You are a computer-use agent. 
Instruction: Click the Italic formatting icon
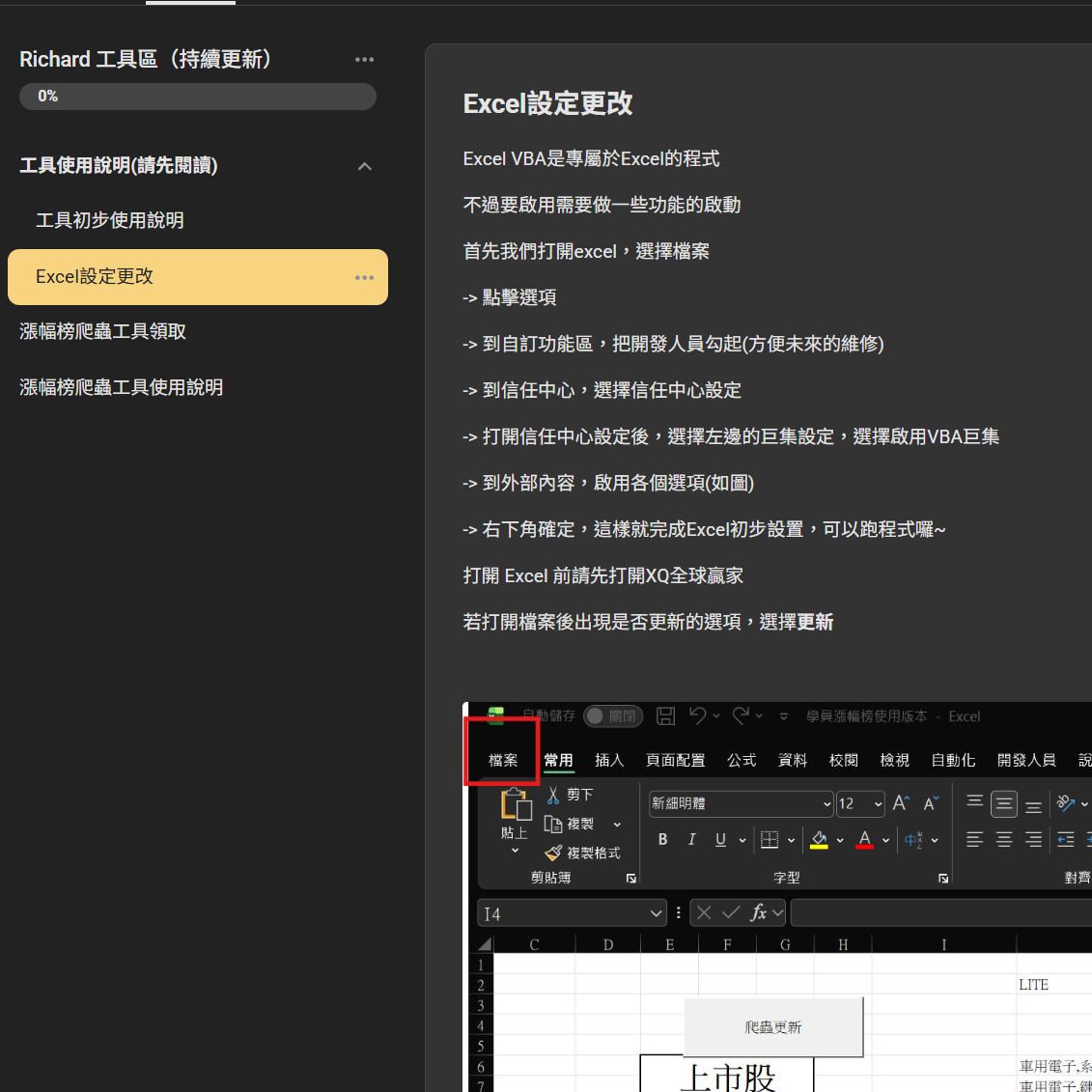tap(691, 840)
